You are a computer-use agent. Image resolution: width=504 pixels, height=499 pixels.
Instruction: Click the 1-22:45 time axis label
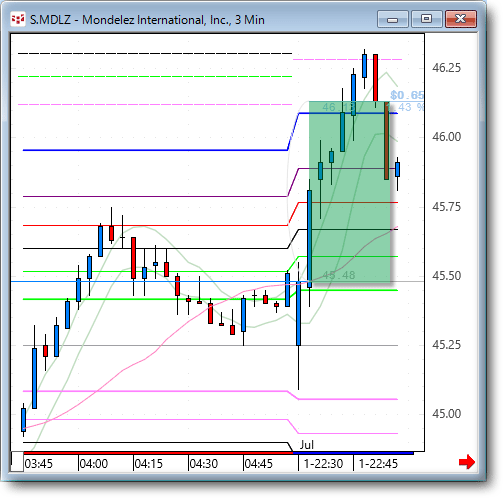[x=378, y=464]
